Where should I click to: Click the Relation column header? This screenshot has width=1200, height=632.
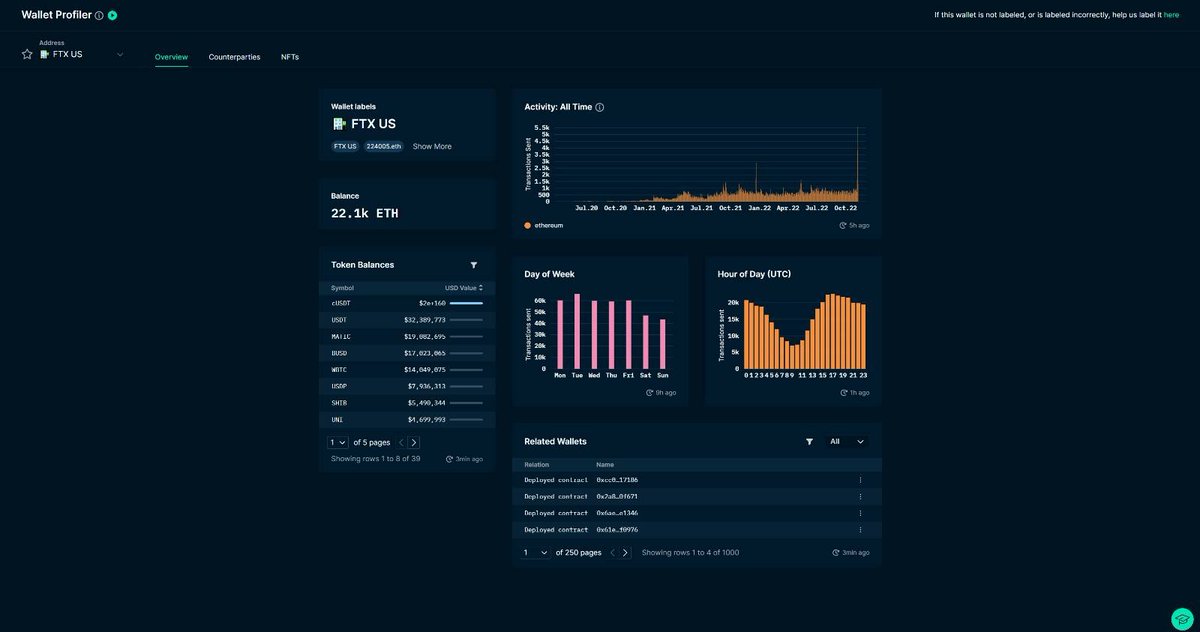click(537, 465)
